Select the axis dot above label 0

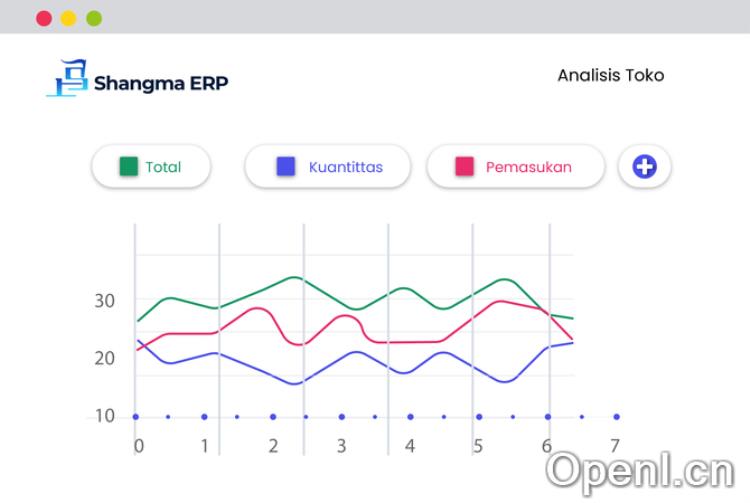[135, 416]
